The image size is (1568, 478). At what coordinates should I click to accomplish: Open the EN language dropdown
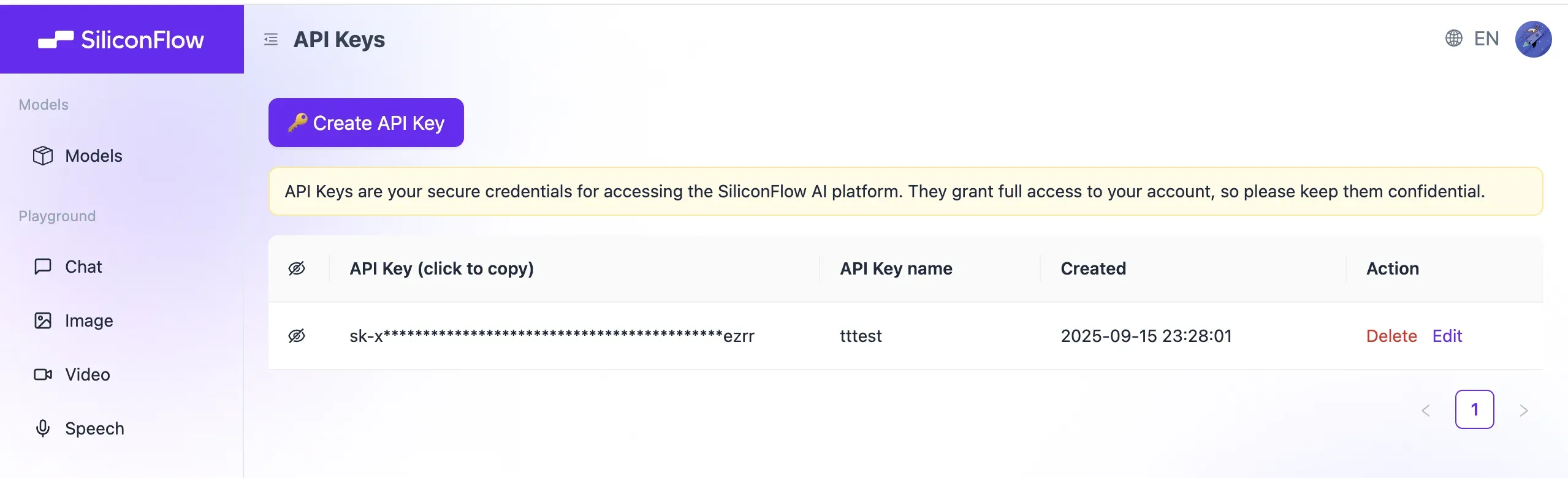coord(1486,39)
